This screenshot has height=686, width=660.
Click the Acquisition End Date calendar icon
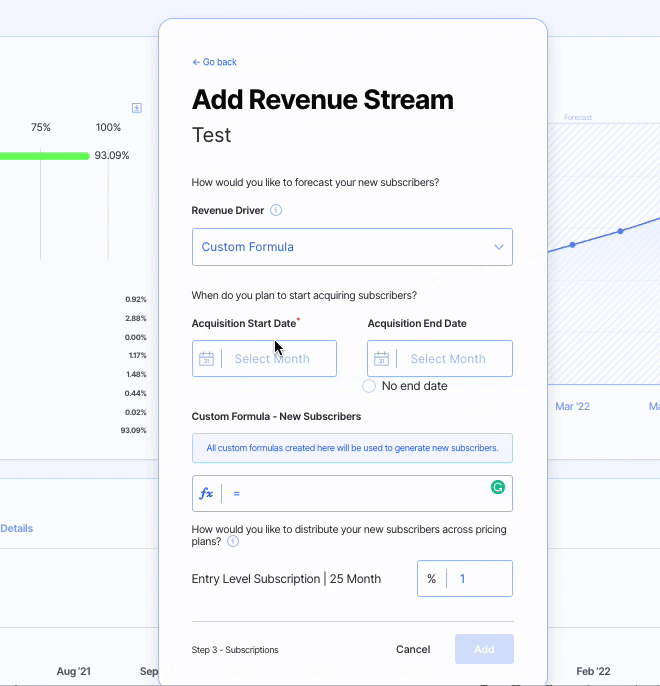tap(382, 359)
